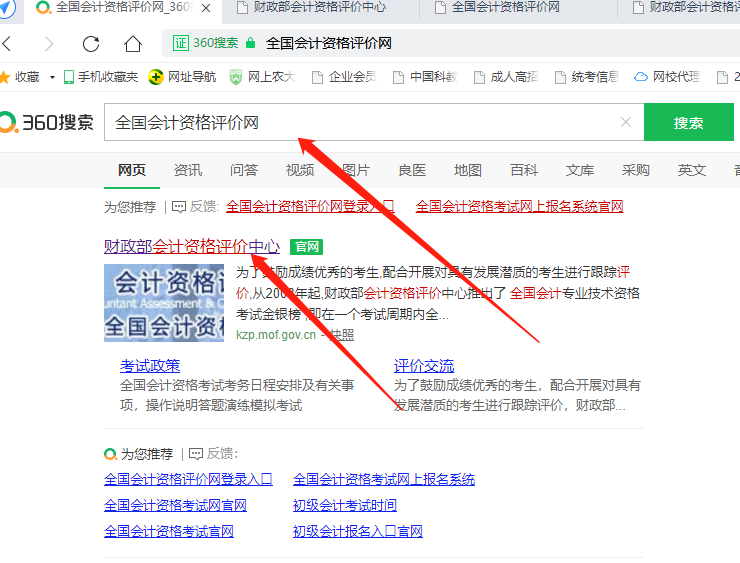Open the 网址导航 bookmark
Viewport: 740px width, 563px height.
click(182, 77)
